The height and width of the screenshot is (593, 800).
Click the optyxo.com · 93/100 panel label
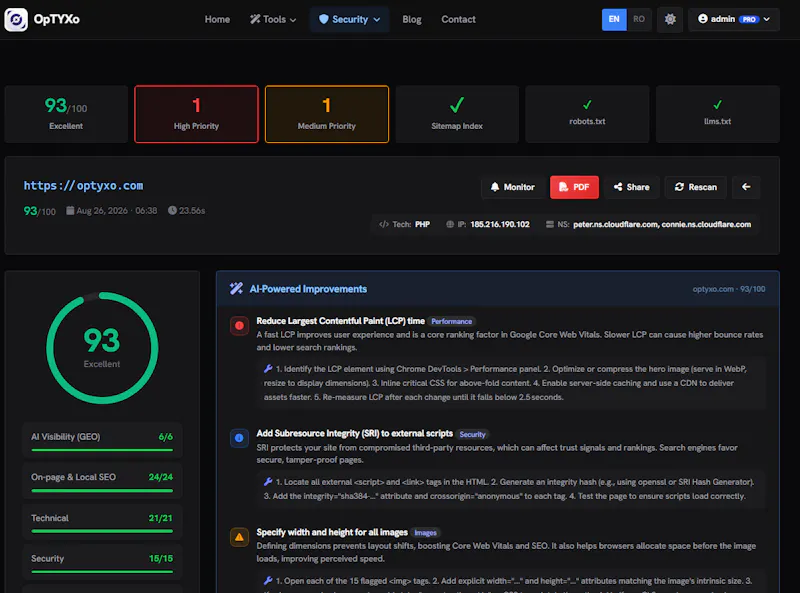pos(729,289)
